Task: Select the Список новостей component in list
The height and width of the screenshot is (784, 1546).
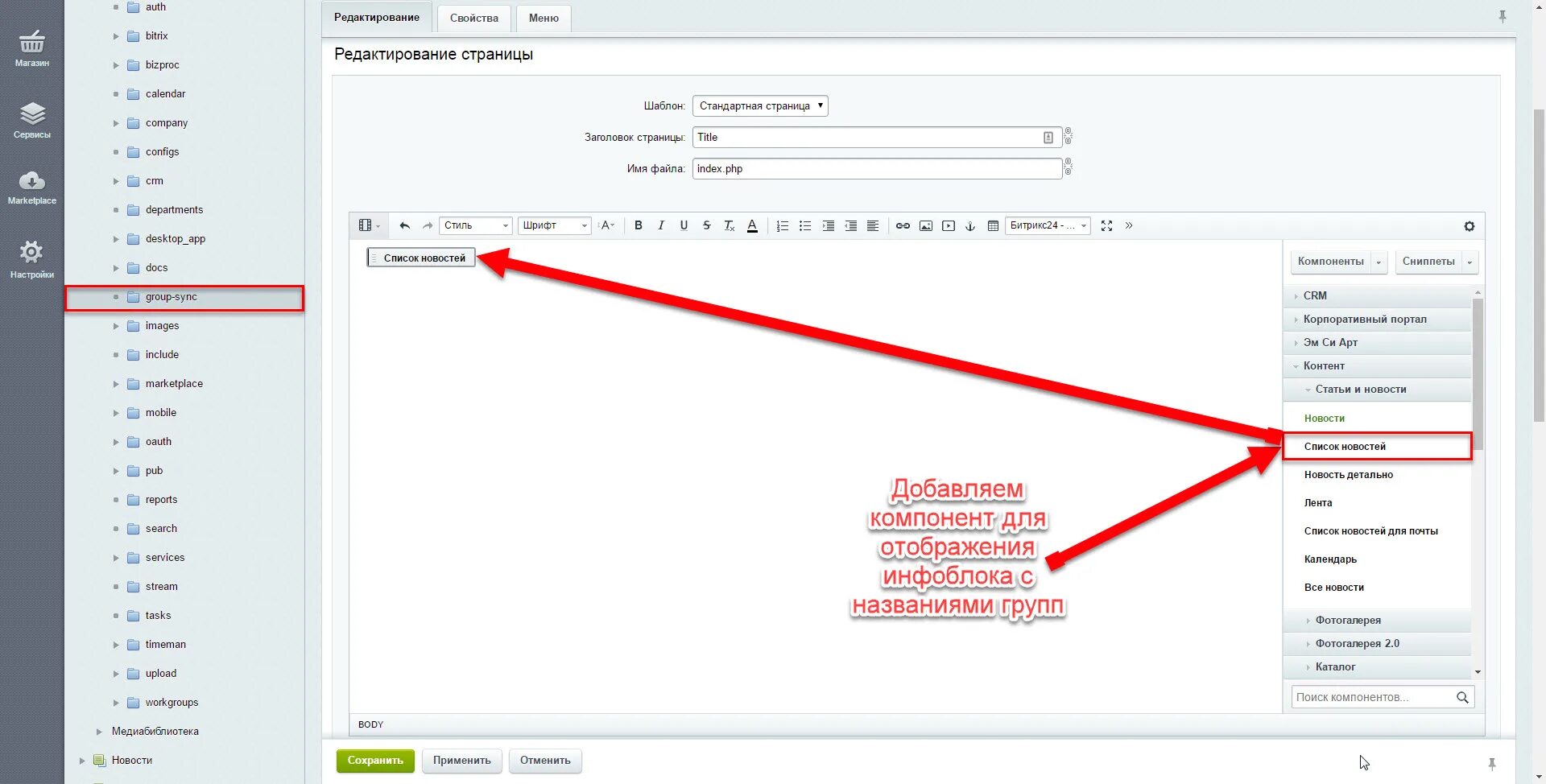Action: 1377,447
